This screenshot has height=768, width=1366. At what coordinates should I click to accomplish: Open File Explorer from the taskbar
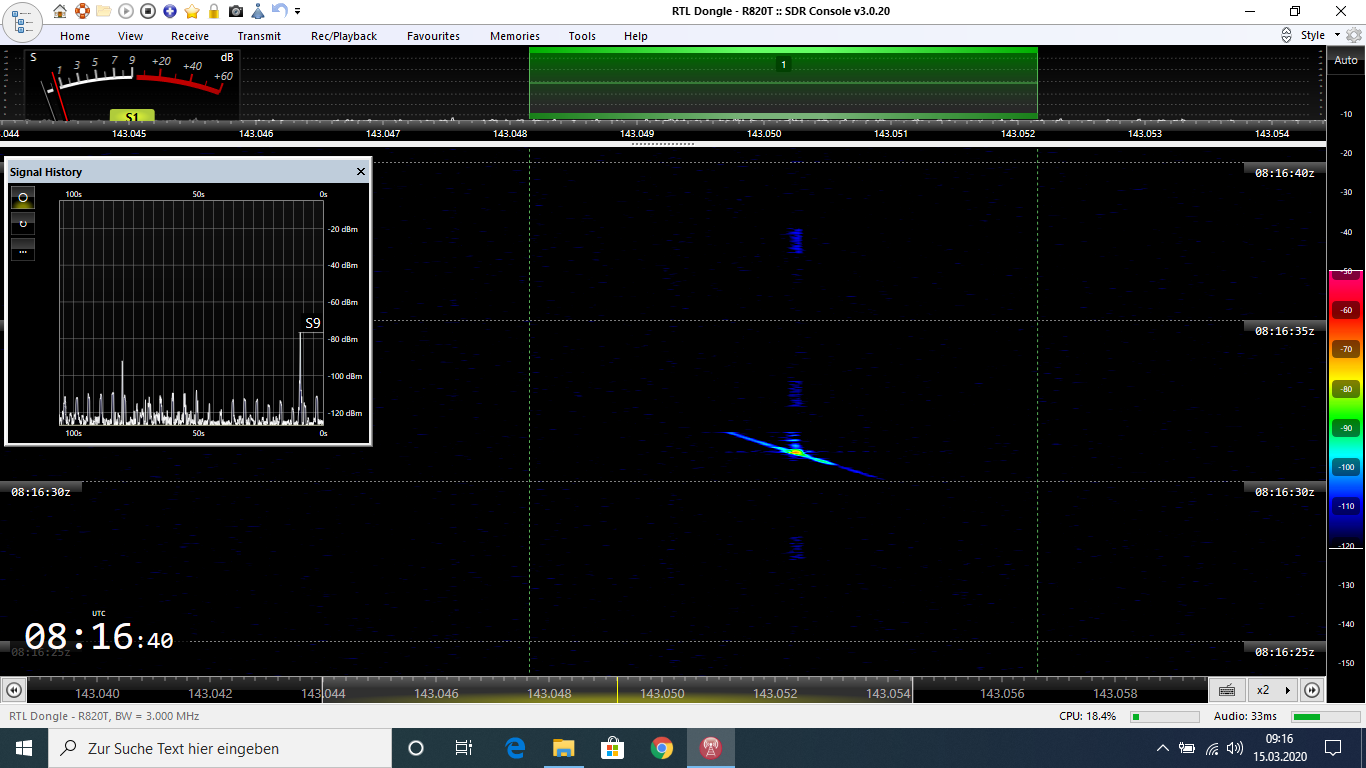click(564, 748)
